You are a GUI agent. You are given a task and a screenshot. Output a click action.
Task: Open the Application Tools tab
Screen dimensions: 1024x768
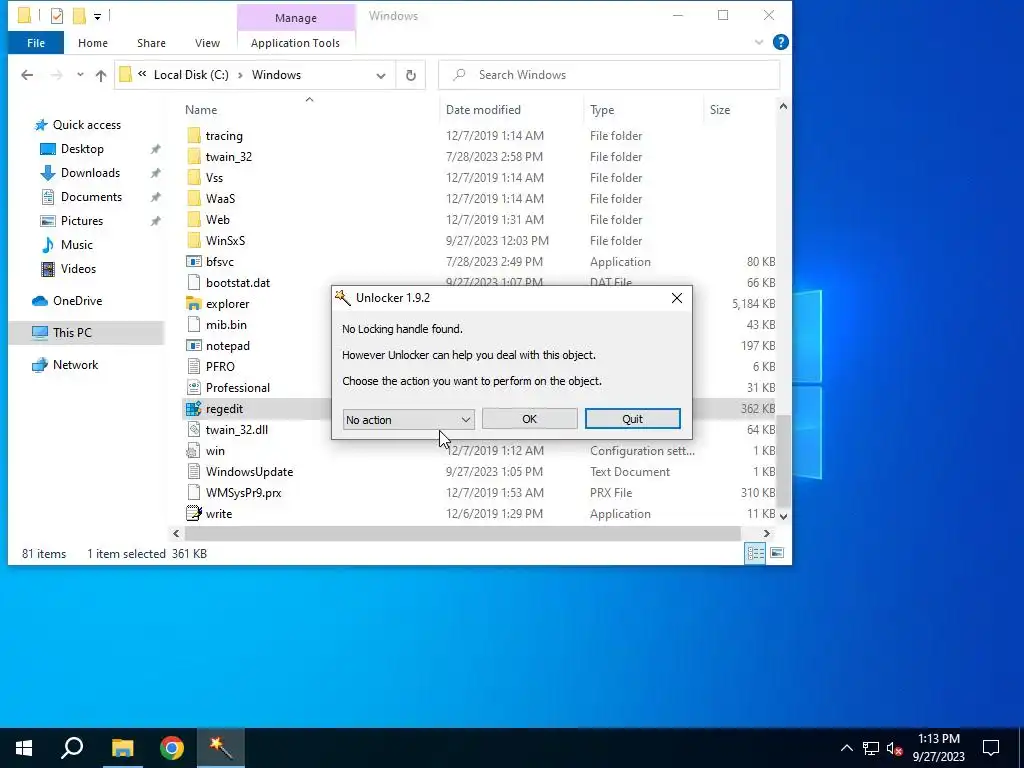tap(295, 42)
